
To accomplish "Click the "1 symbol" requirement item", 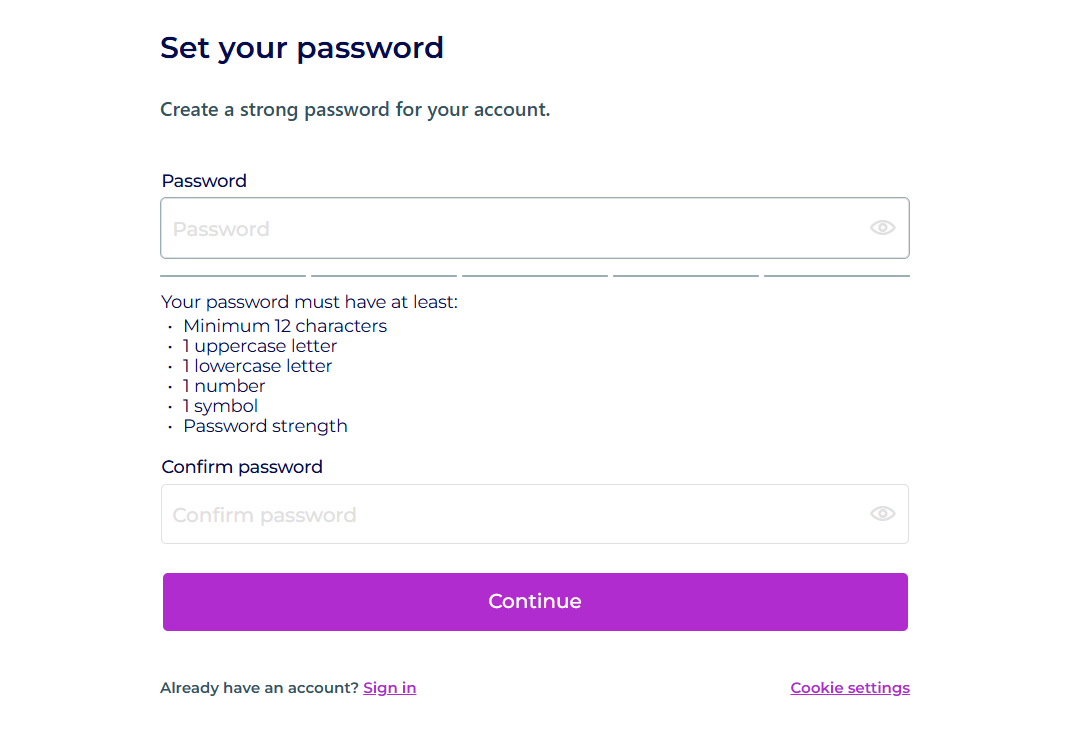I will tap(220, 406).
